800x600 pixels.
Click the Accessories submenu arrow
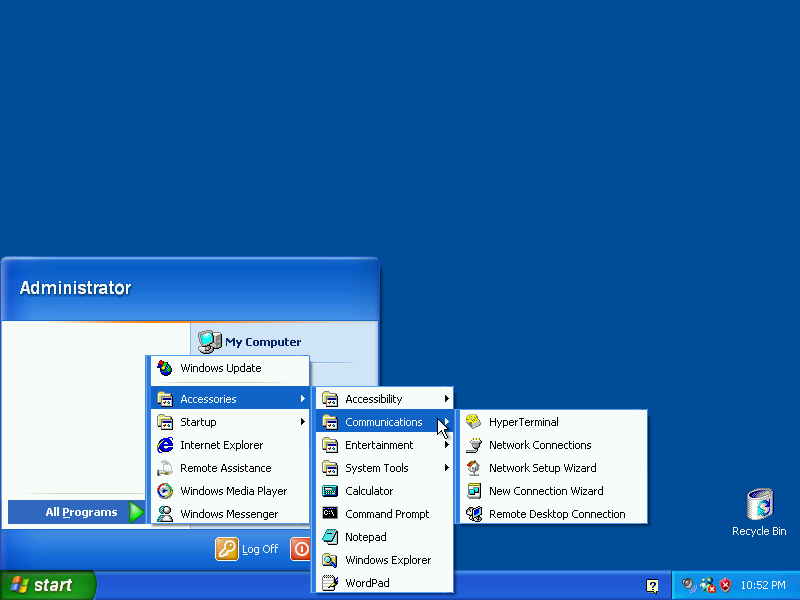pyautogui.click(x=303, y=398)
